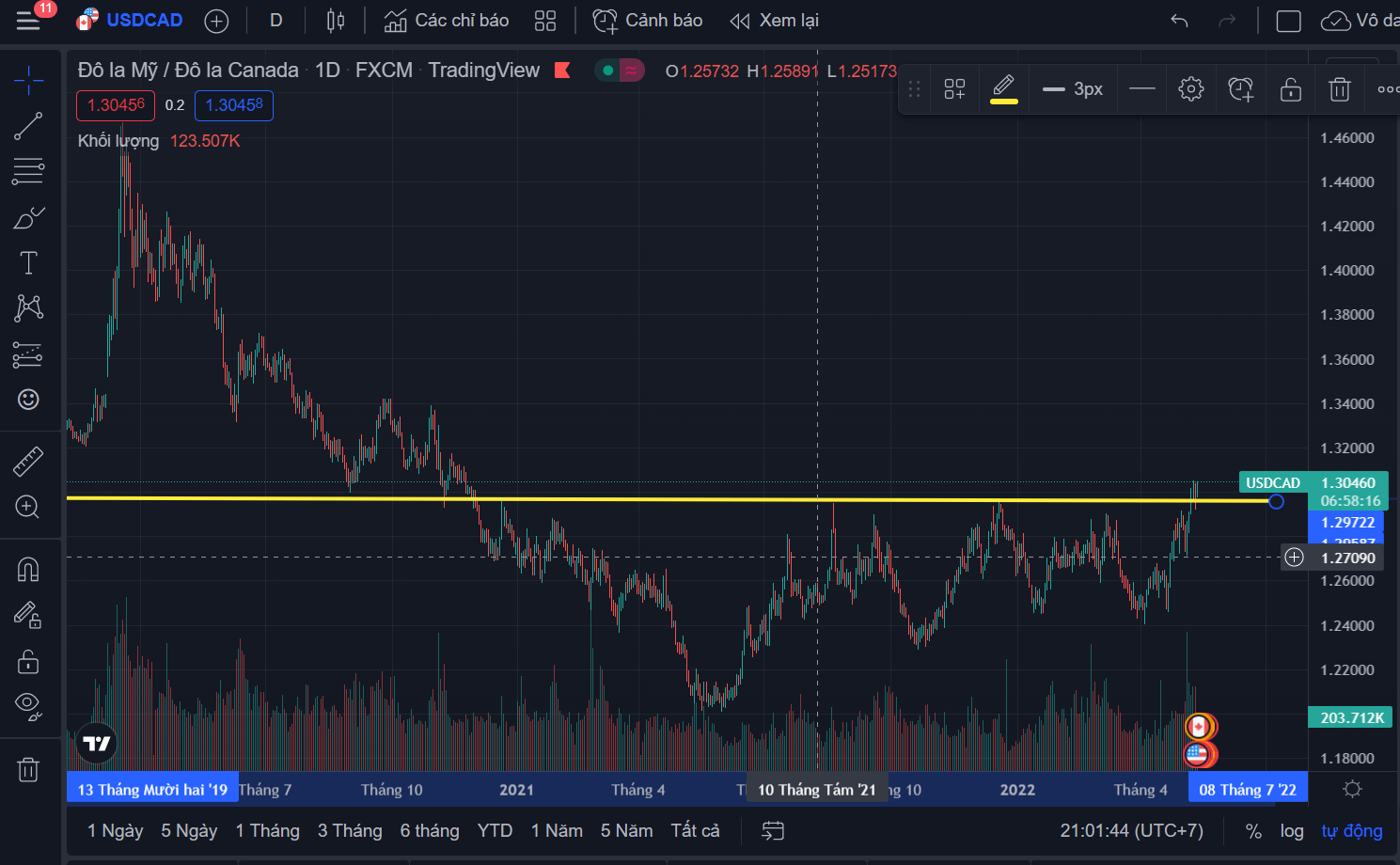The height and width of the screenshot is (865, 1400).
Task: Select the text annotation tool
Action: [x=28, y=262]
